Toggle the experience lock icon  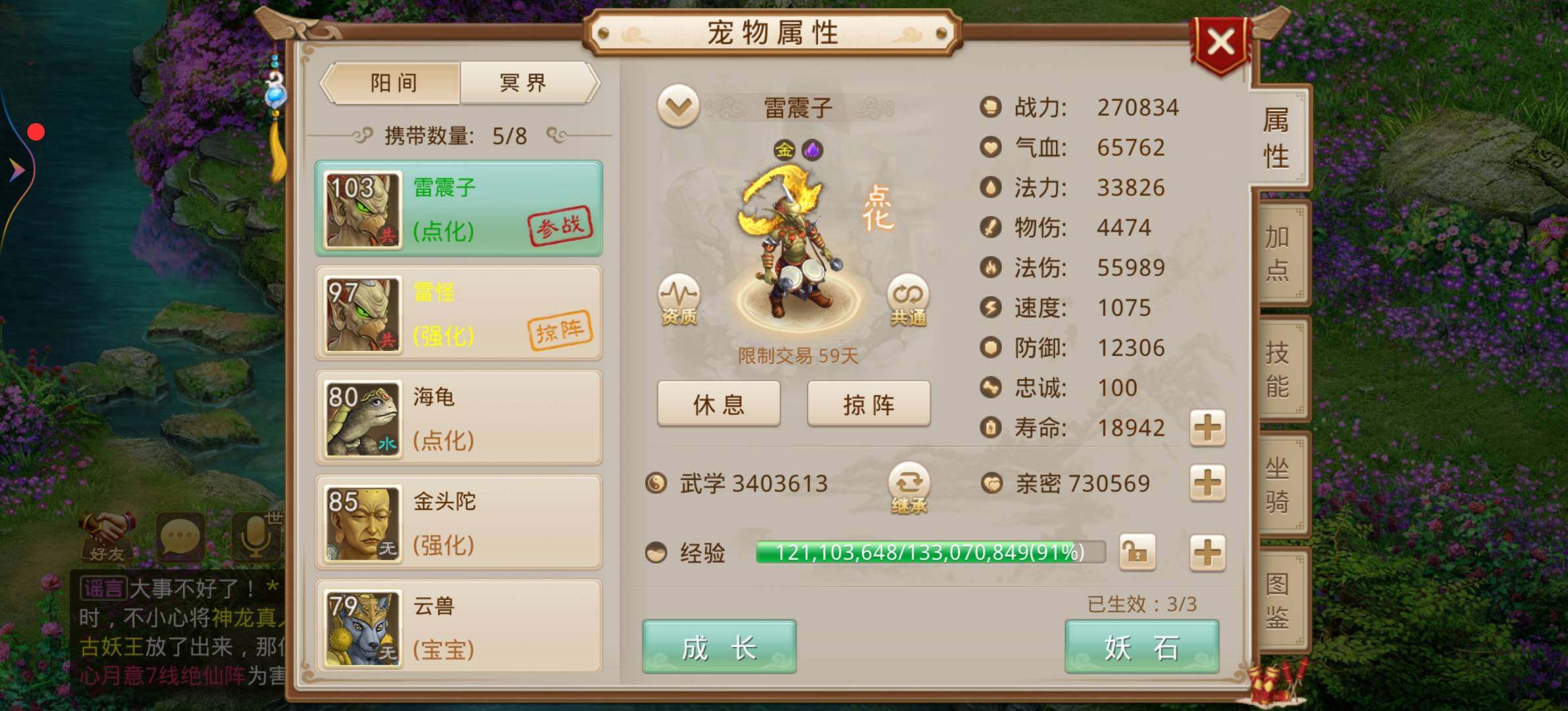1137,552
